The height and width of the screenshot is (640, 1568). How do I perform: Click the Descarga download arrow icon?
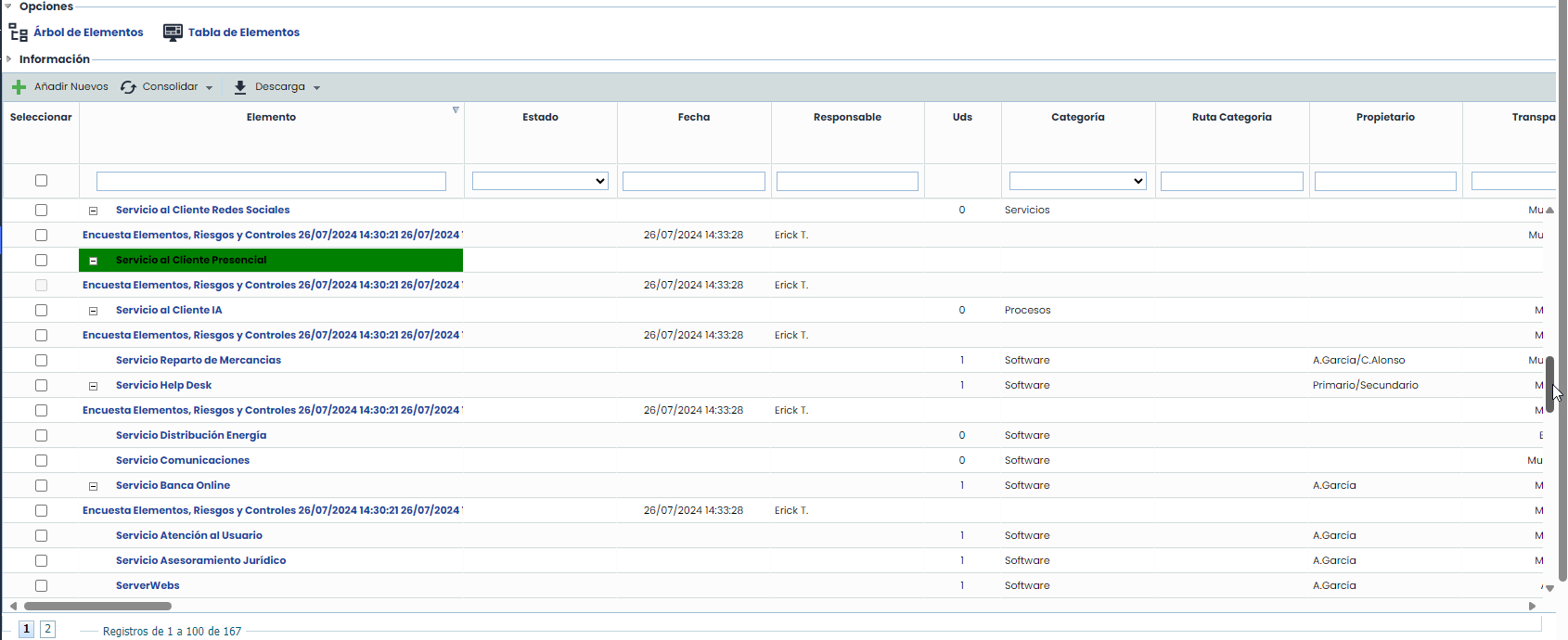(240, 87)
